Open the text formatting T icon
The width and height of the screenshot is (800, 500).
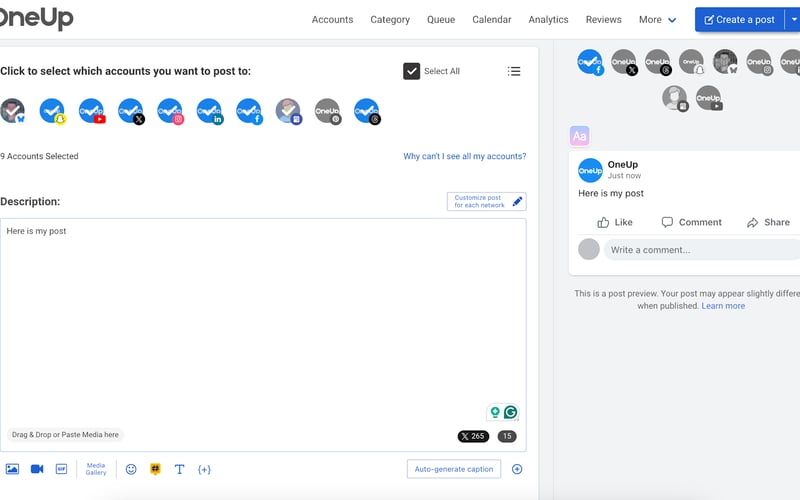point(179,469)
